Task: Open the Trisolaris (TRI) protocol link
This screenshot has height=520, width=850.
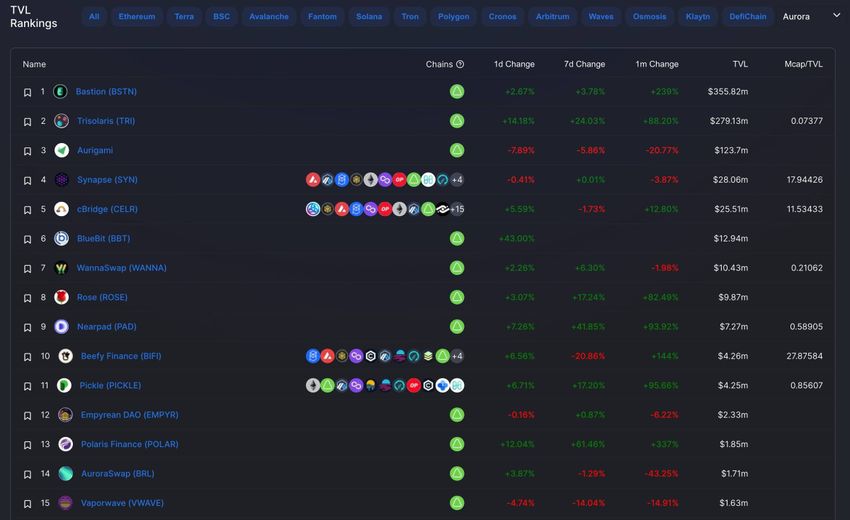Action: pyautogui.click(x=106, y=121)
